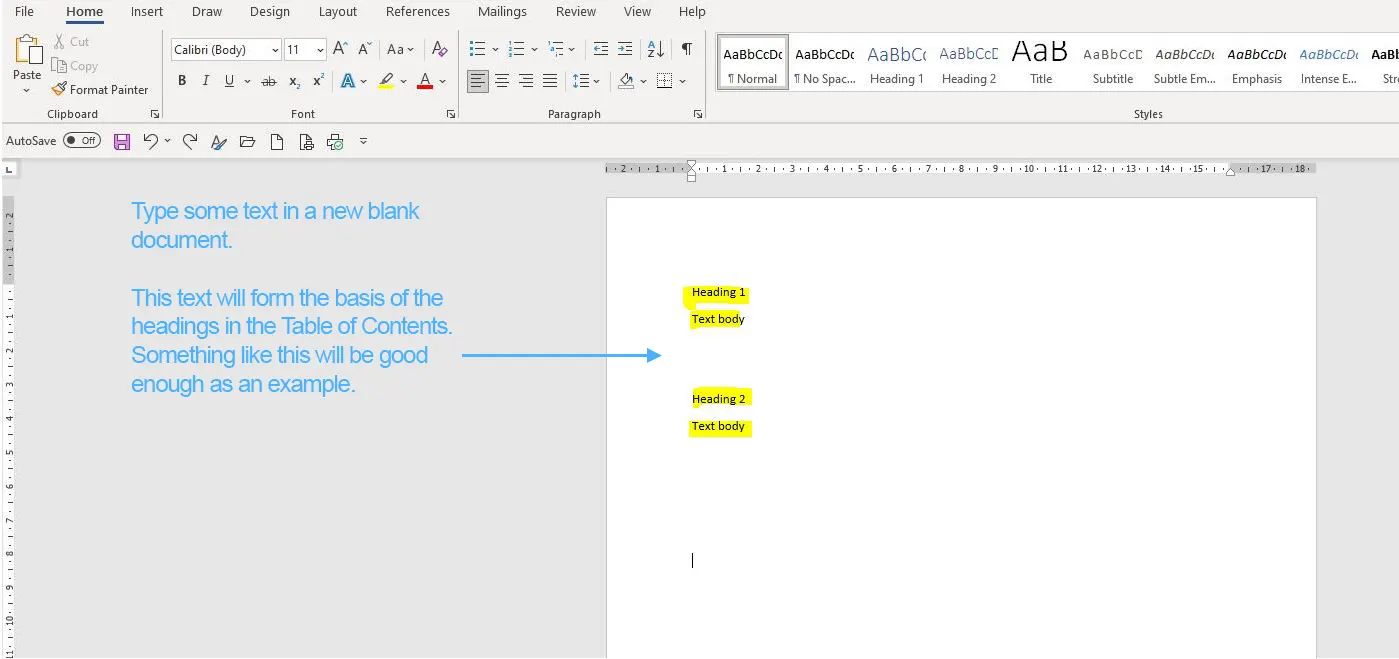1399x659 pixels.
Task: Save the document with the purple disk icon
Action: [122, 142]
